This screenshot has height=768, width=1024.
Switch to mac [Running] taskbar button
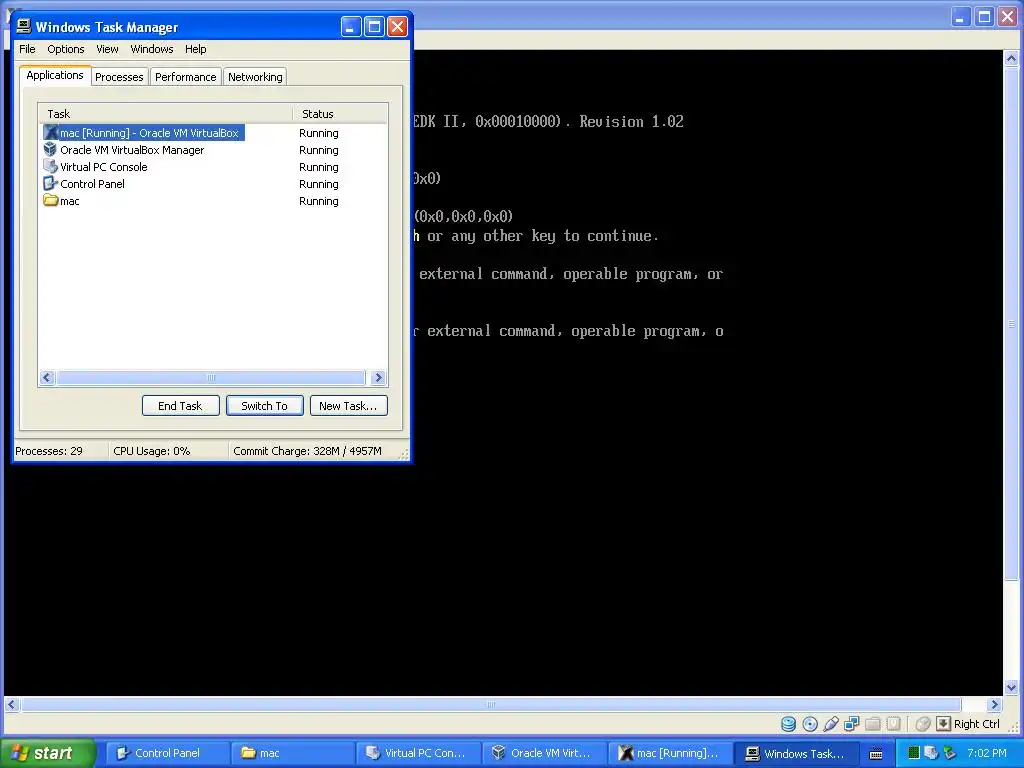(x=671, y=753)
